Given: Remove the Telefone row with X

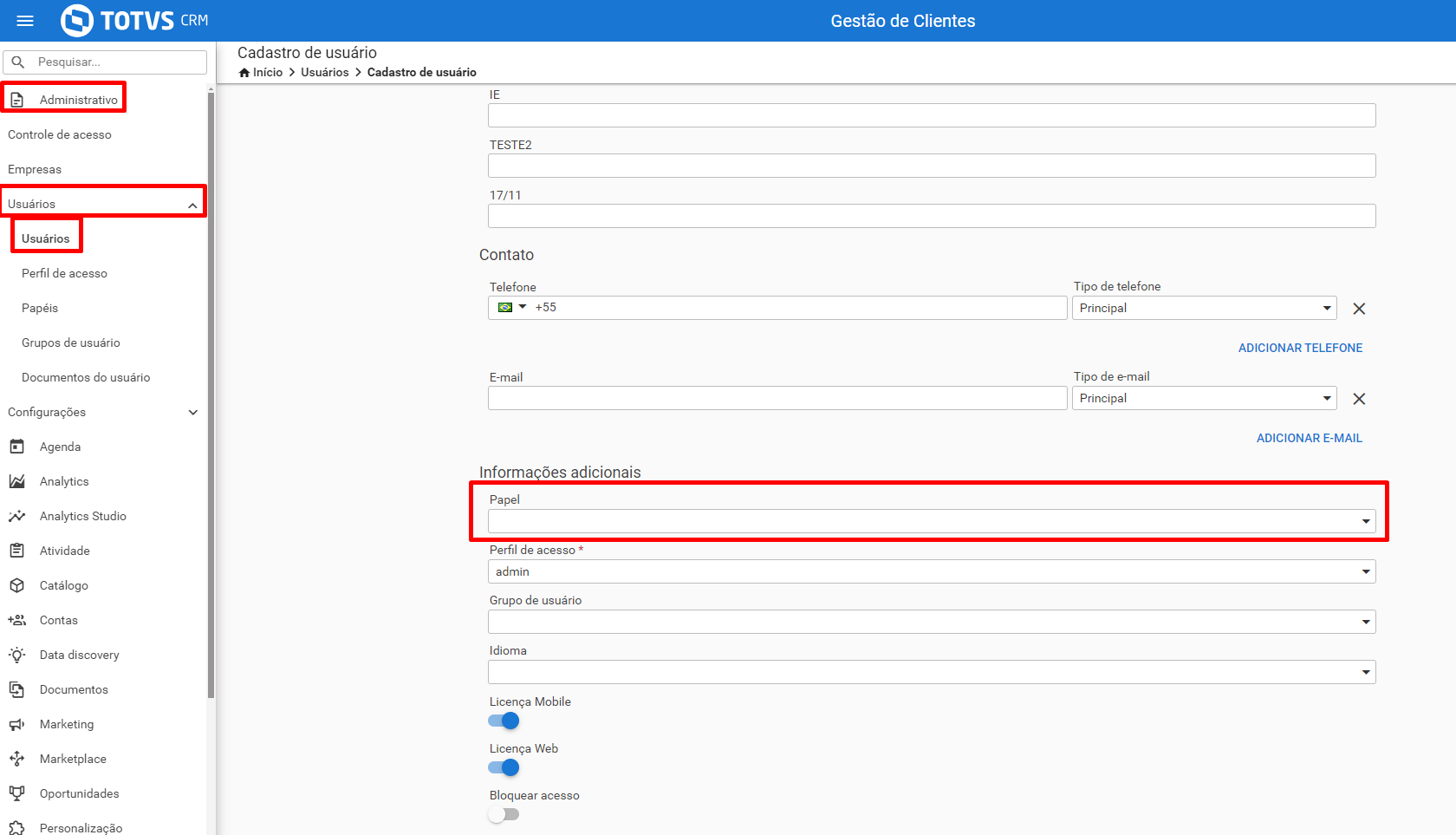Looking at the screenshot, I should pyautogui.click(x=1359, y=309).
